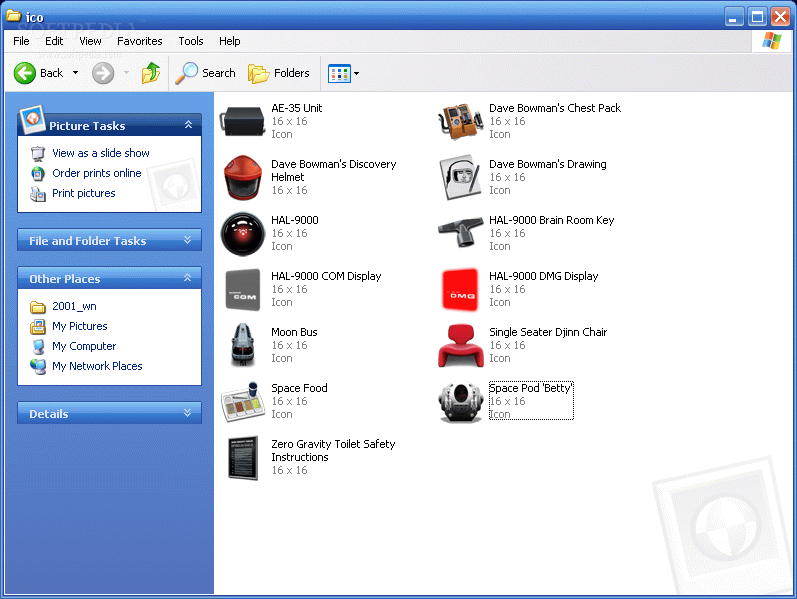Click the green Back arrow button
797x599 pixels.
pos(24,73)
